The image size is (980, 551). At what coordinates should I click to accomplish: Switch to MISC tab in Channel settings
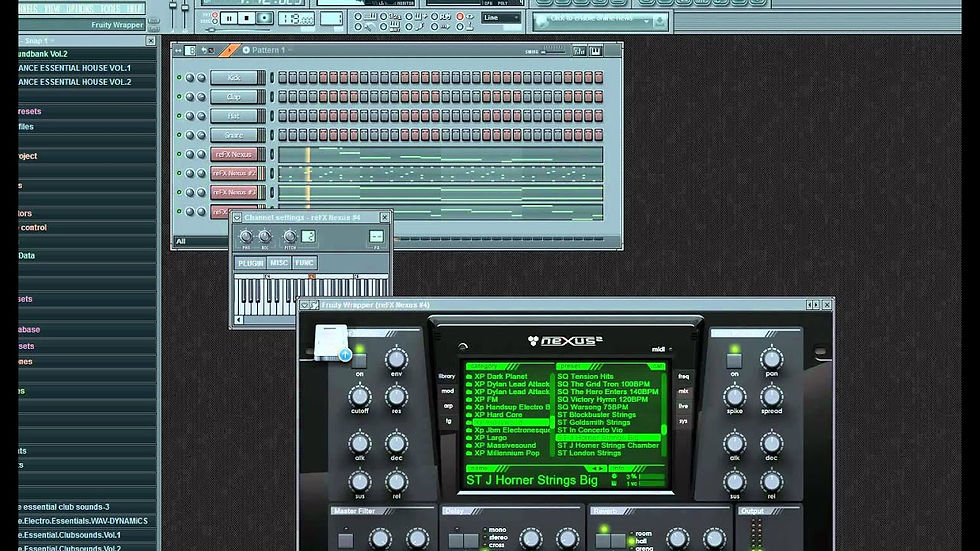pyautogui.click(x=279, y=263)
